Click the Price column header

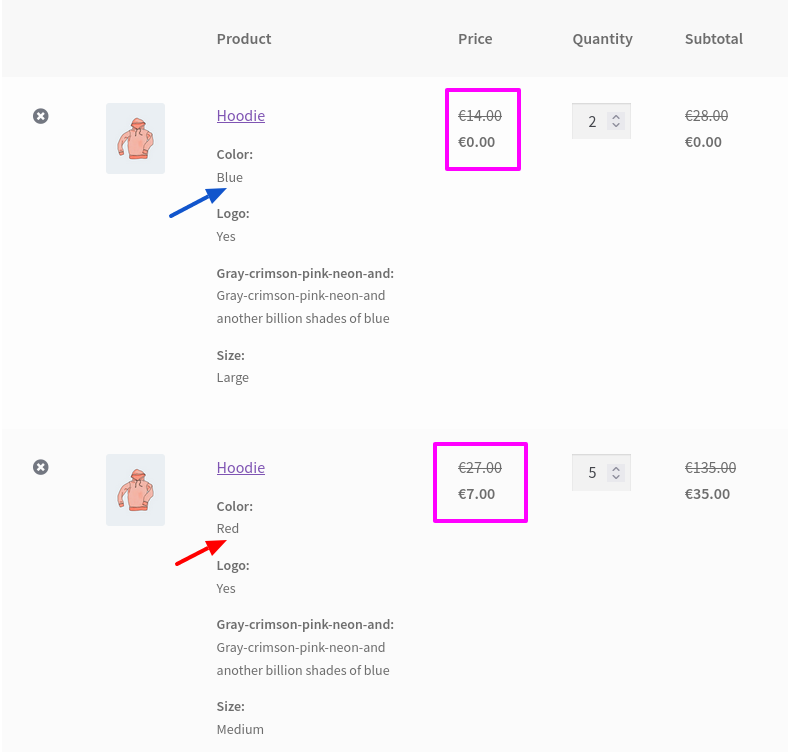pos(475,39)
